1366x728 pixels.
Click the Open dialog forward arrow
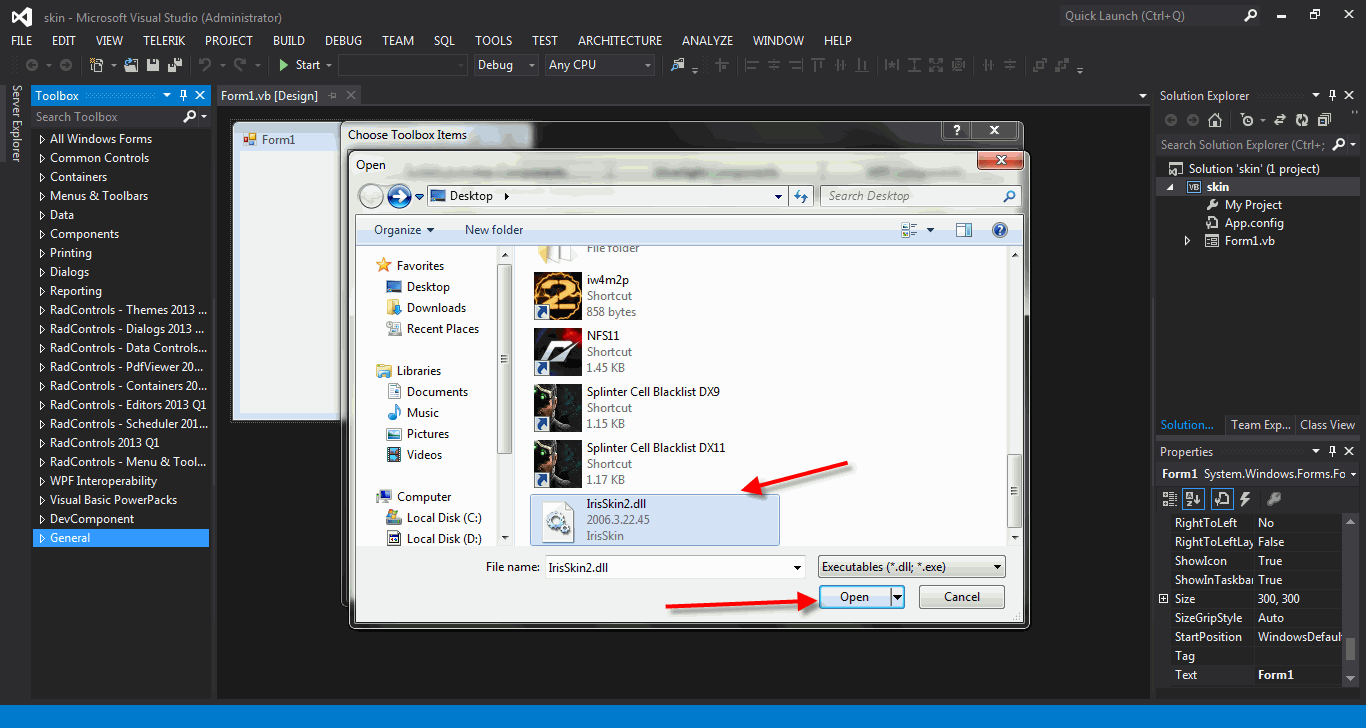pyautogui.click(x=399, y=196)
